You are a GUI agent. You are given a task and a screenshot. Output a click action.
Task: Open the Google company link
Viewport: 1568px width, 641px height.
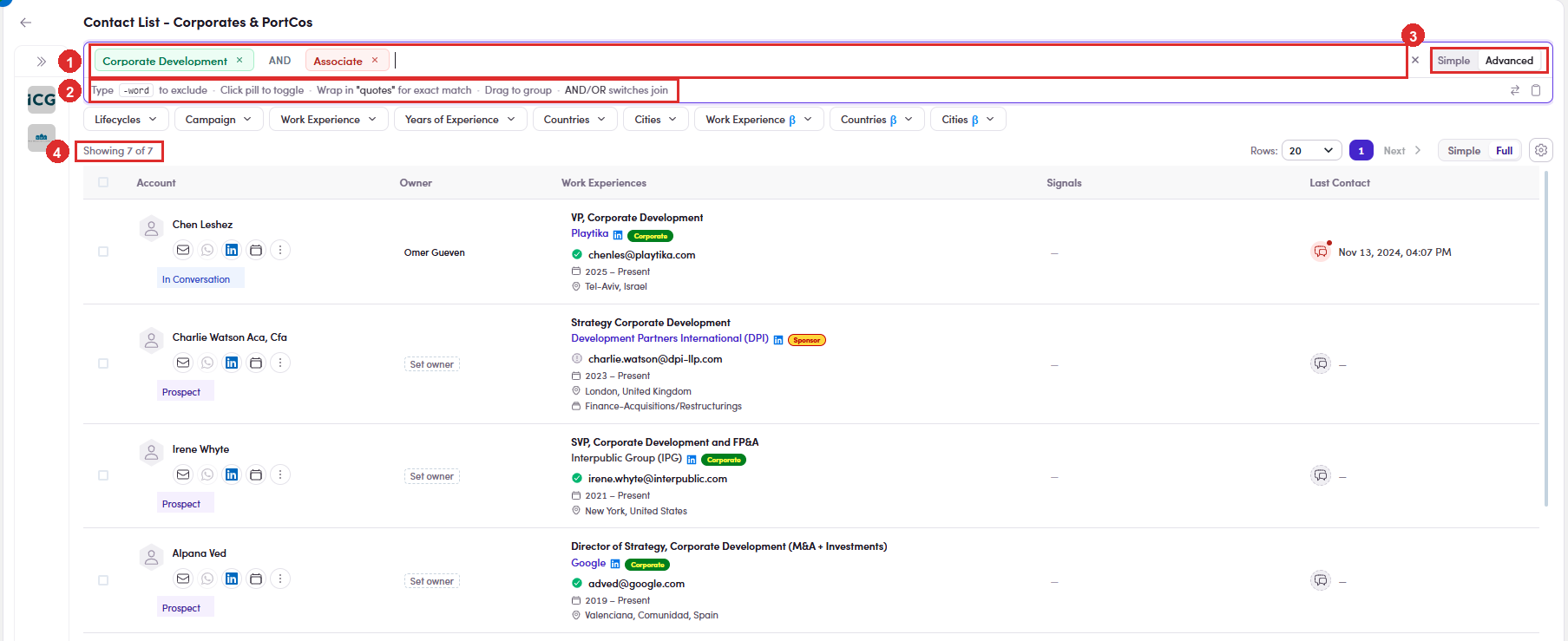tap(588, 563)
